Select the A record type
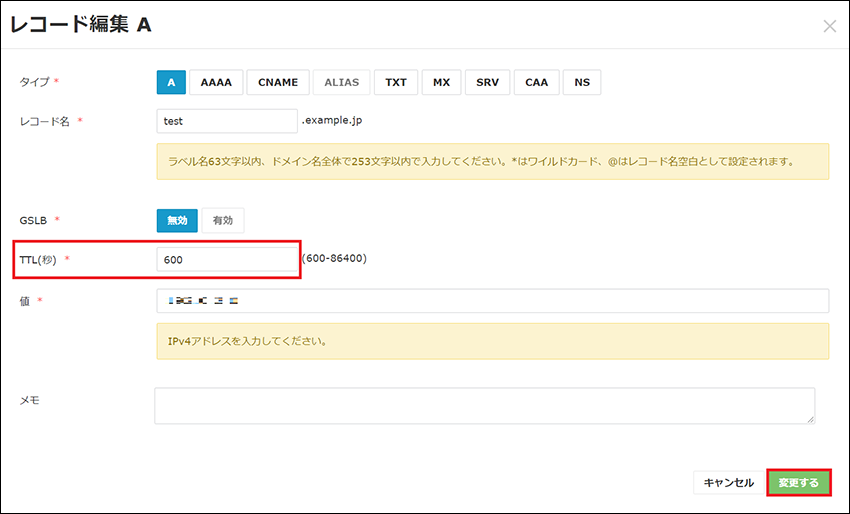This screenshot has width=850, height=514. tap(171, 82)
